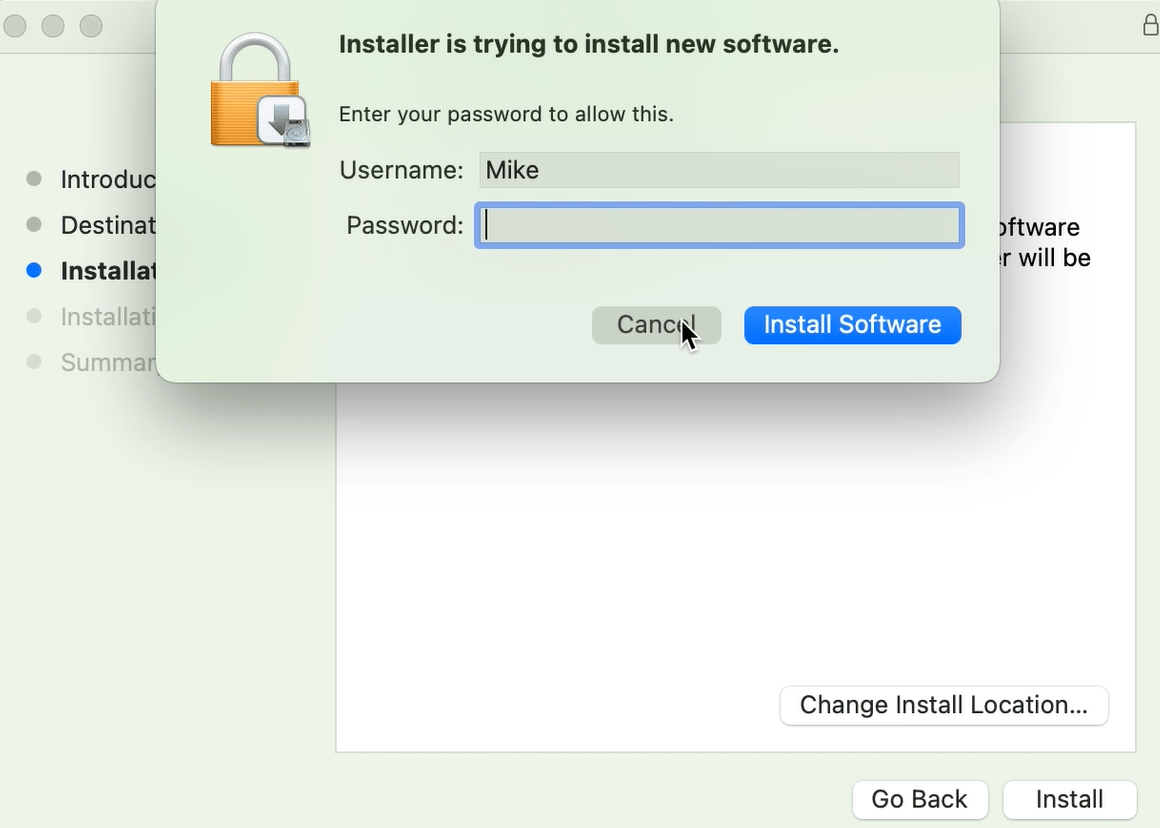Click the Password label text
Screen dimensions: 1160x828
[x=404, y=226]
